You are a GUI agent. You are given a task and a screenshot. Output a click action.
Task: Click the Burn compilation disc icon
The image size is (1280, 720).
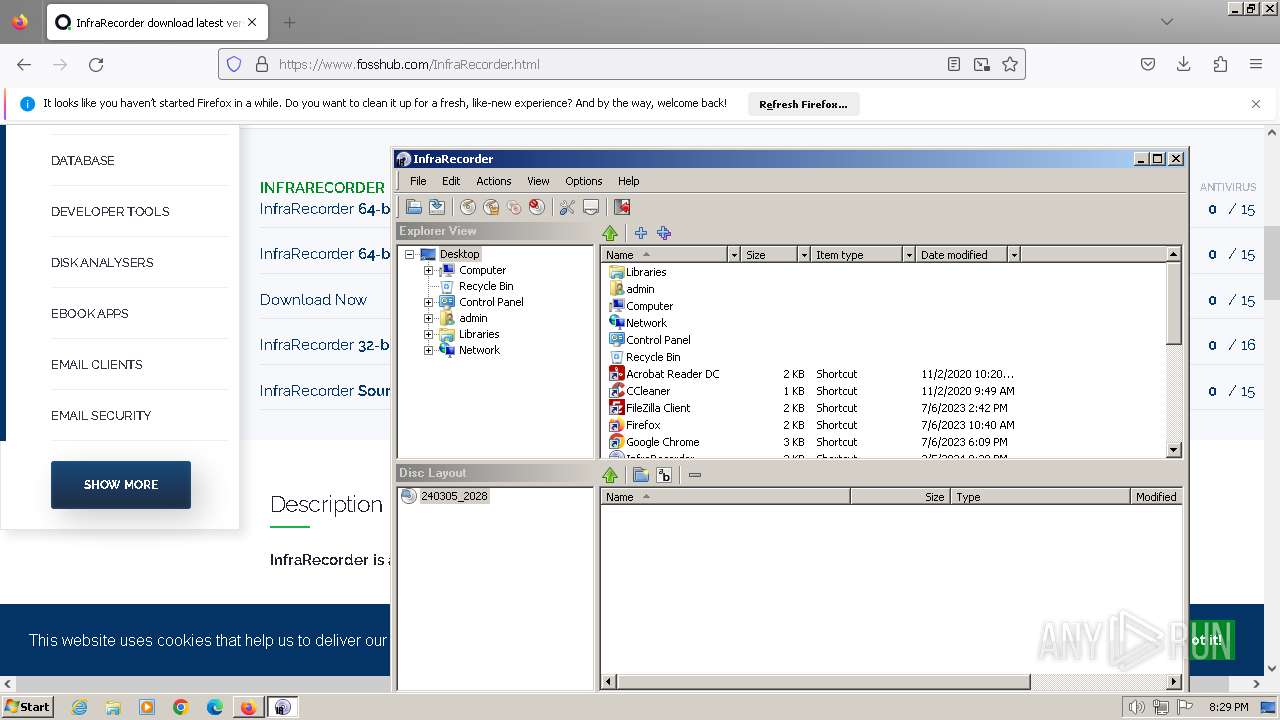tap(467, 207)
